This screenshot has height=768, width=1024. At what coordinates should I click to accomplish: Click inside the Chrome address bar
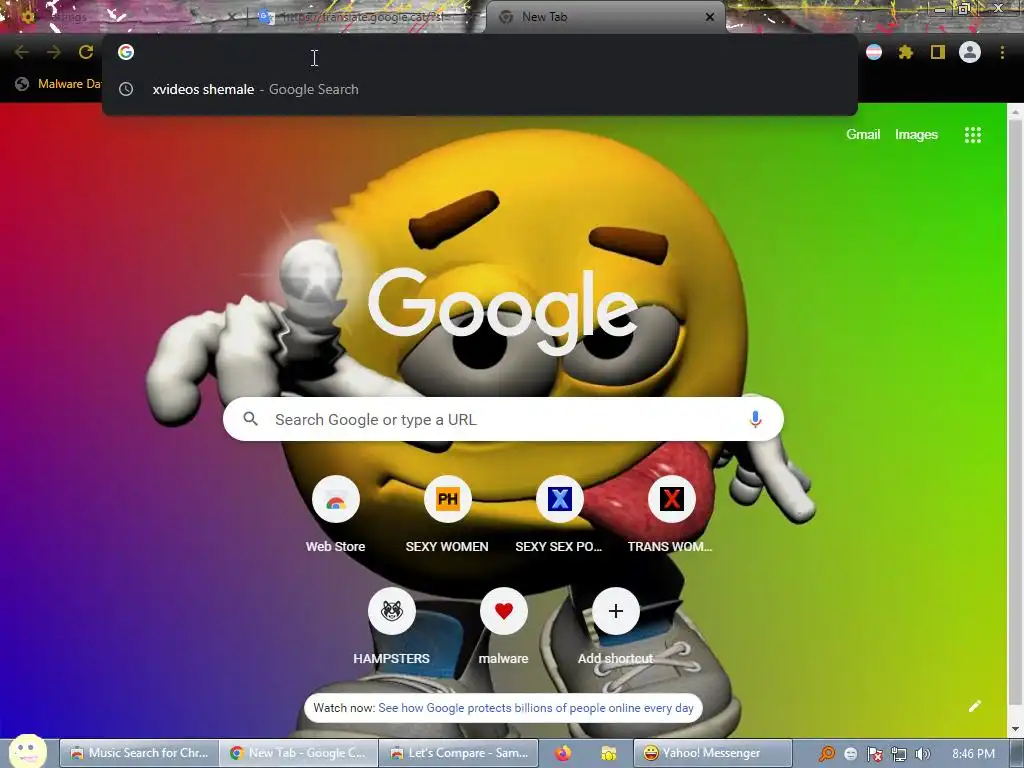480,52
